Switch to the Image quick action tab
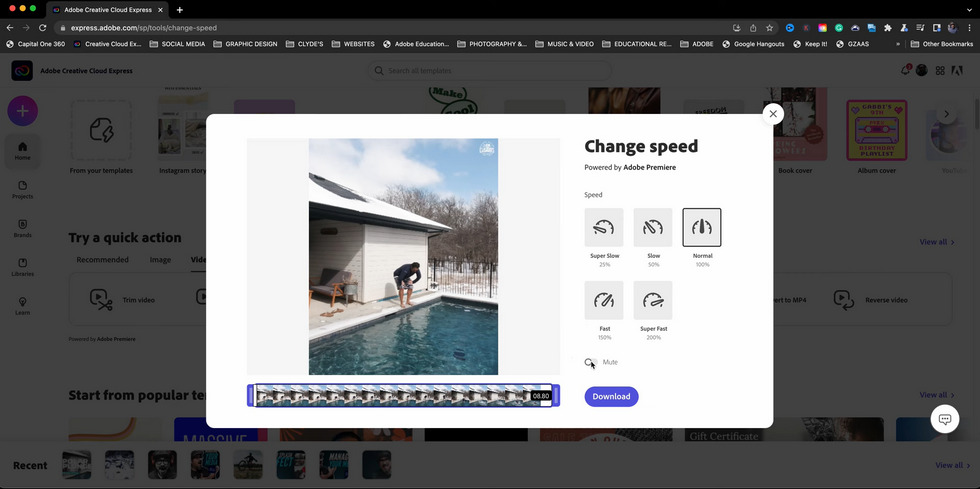 coord(160,260)
